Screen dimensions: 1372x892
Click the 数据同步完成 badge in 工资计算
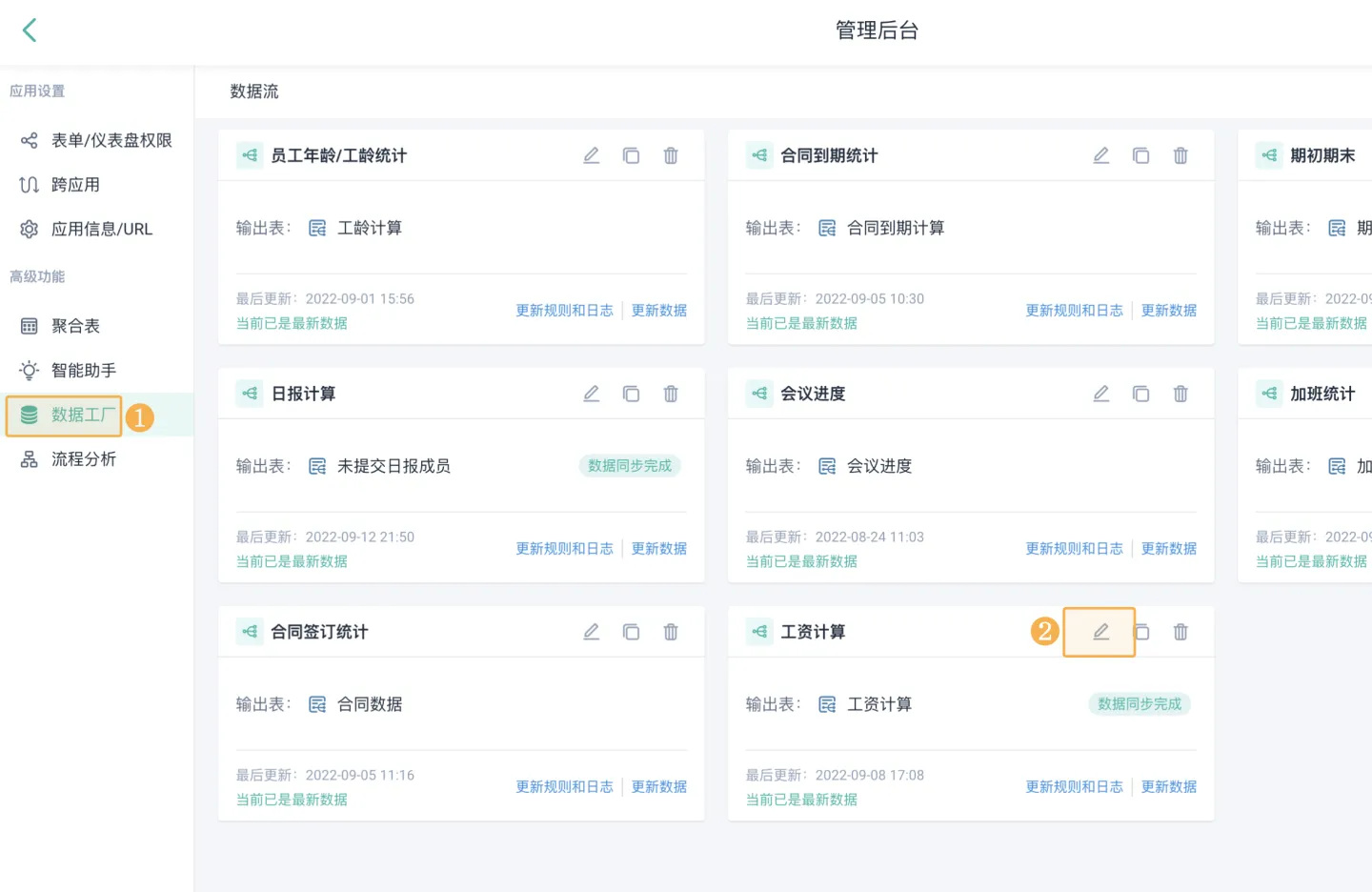tap(1140, 704)
